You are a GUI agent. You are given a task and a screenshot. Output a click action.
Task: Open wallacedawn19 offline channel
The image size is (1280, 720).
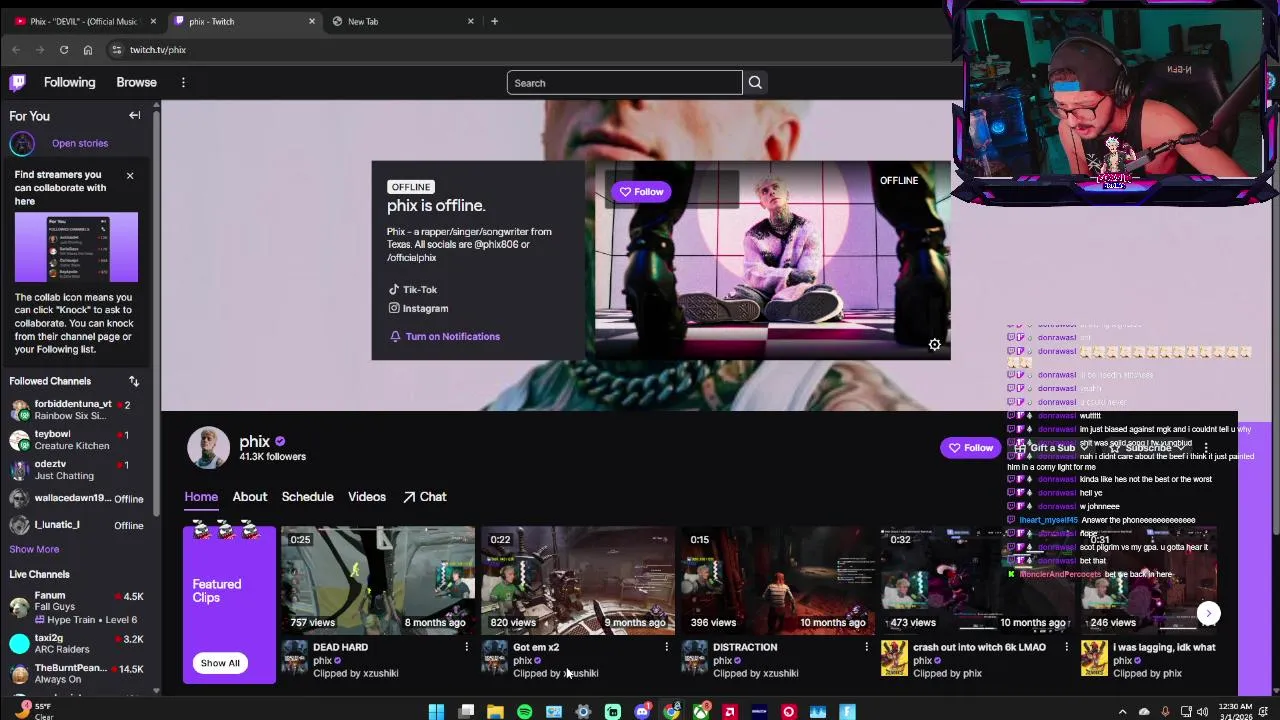point(78,498)
